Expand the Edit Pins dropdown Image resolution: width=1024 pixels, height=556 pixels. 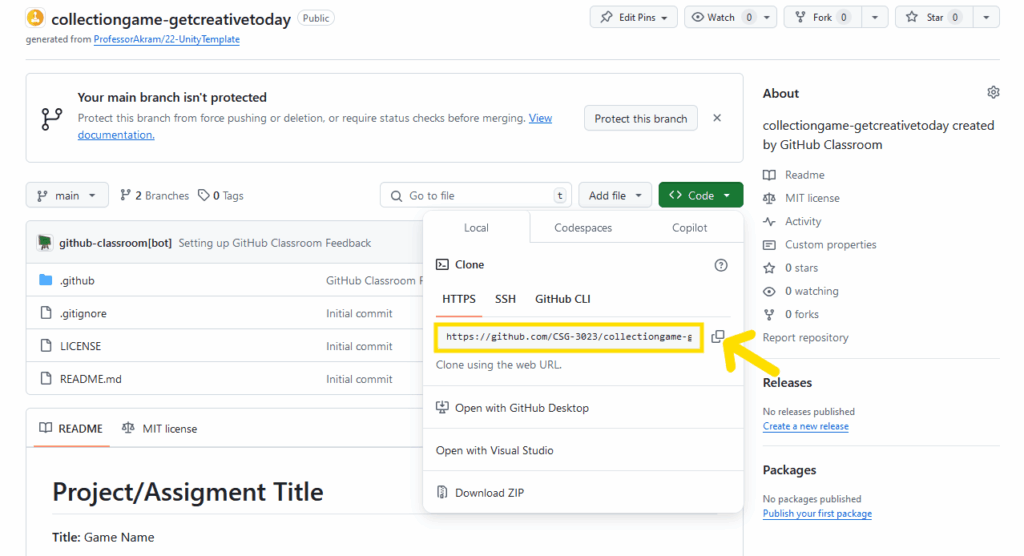pyautogui.click(x=633, y=18)
